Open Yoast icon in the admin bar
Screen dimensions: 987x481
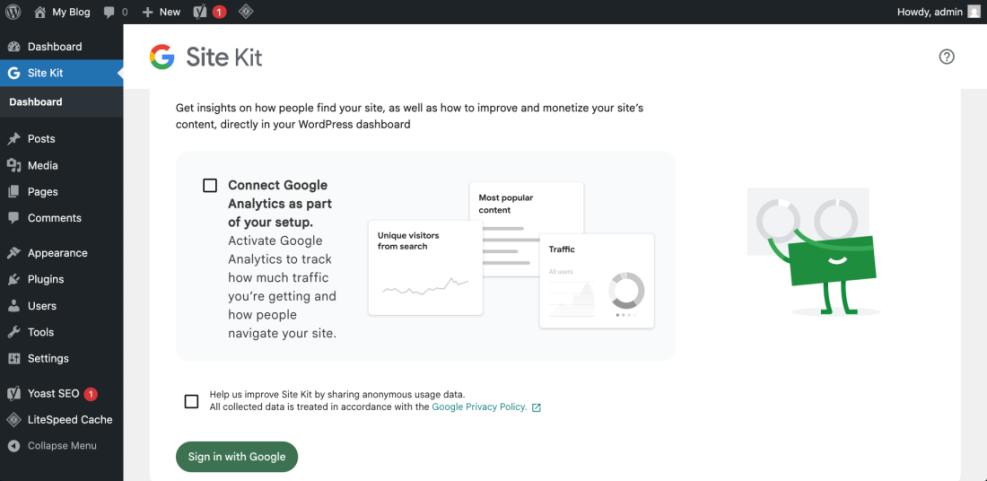200,11
